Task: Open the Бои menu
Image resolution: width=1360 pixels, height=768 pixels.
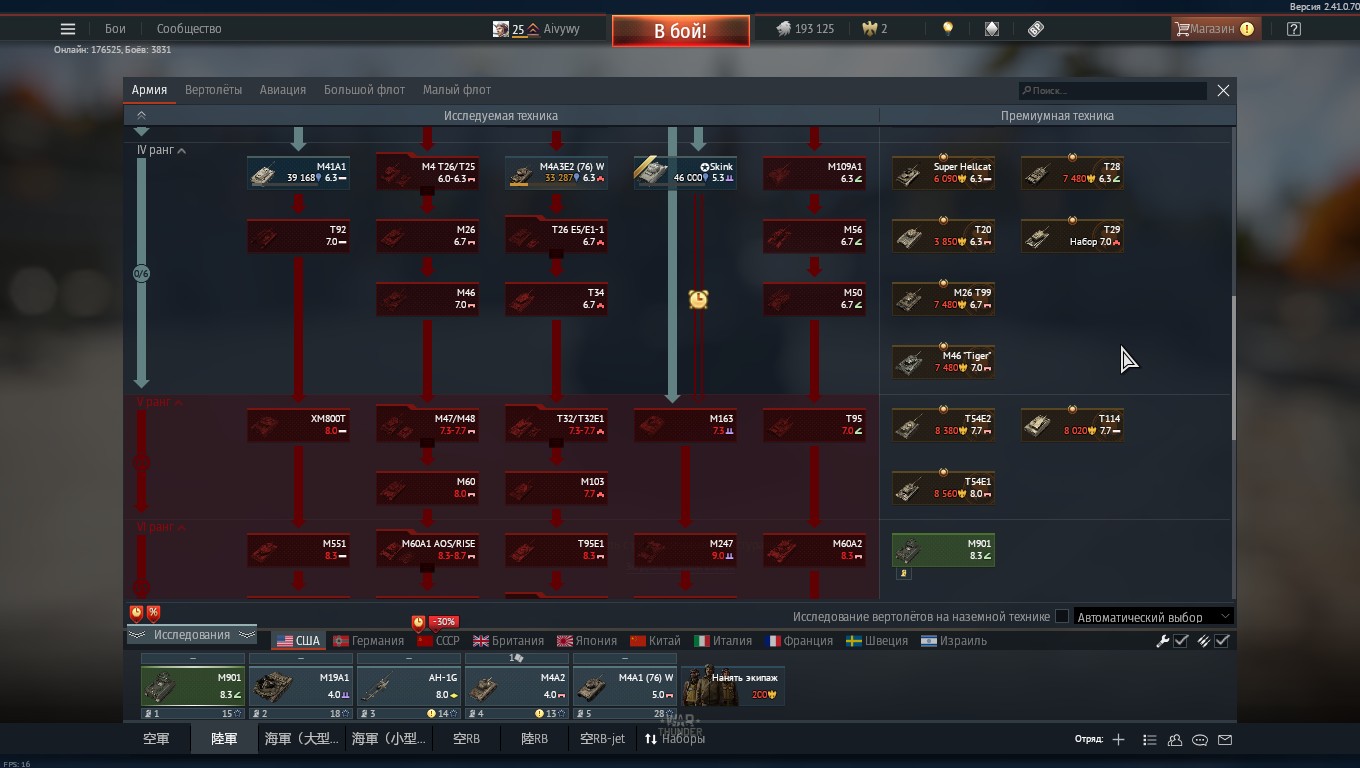Action: pos(115,29)
